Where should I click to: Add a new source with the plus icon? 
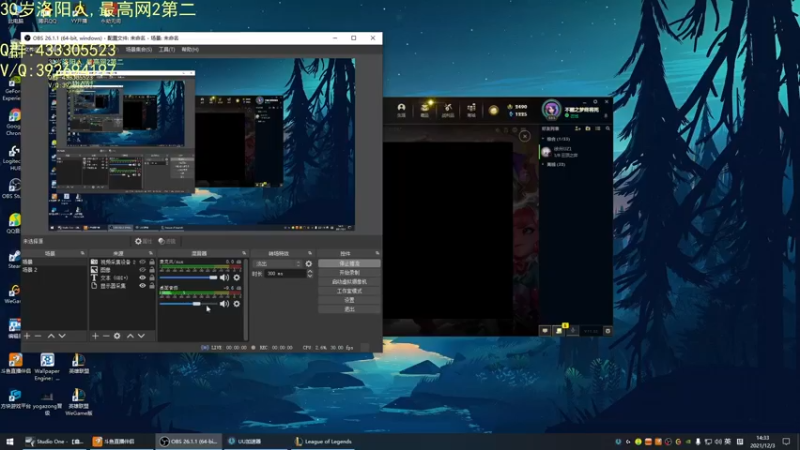click(x=95, y=336)
